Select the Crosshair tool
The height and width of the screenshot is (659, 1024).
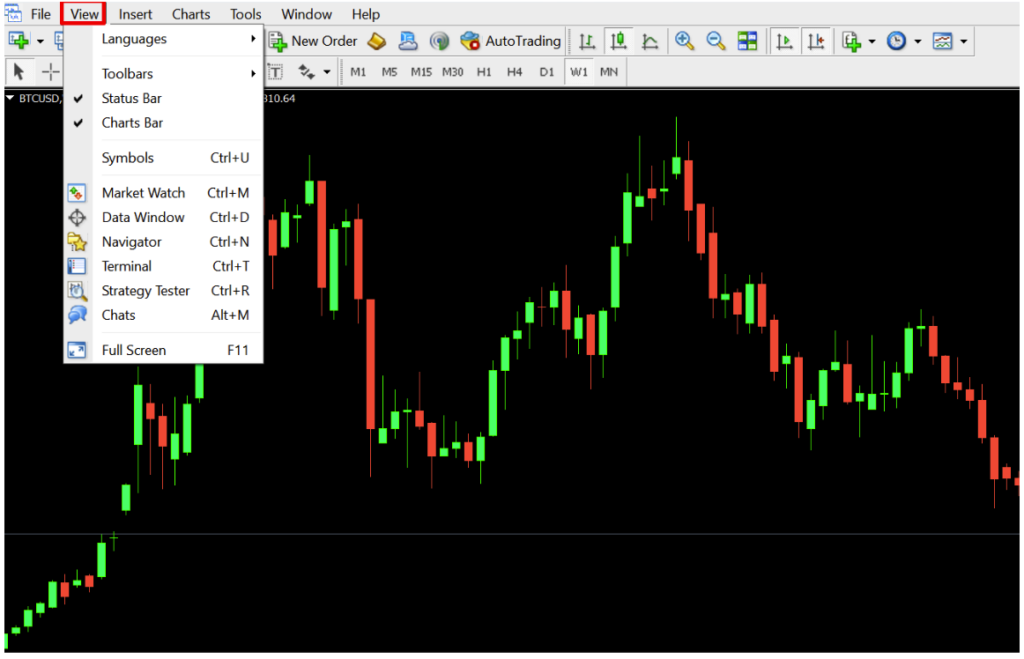tap(50, 72)
